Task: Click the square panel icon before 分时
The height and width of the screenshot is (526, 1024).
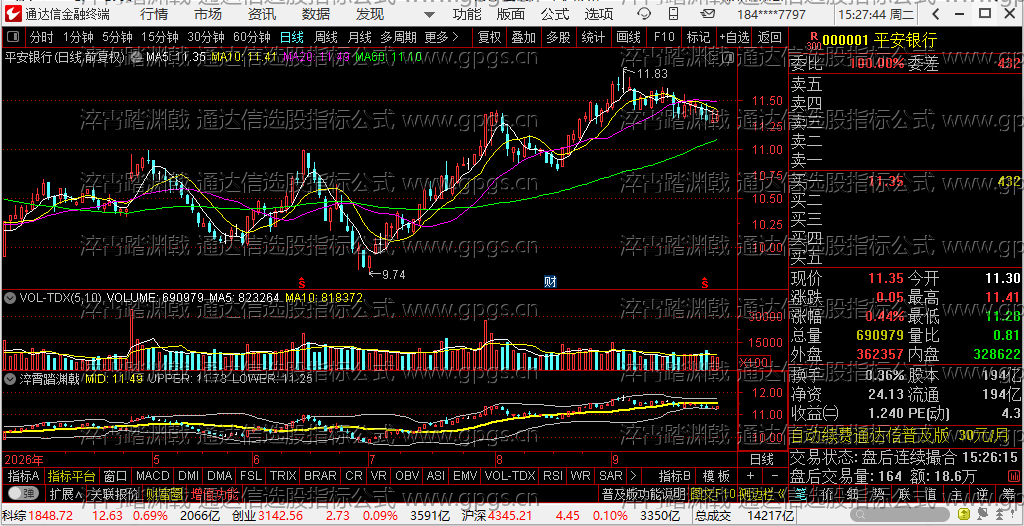Action: (15, 37)
